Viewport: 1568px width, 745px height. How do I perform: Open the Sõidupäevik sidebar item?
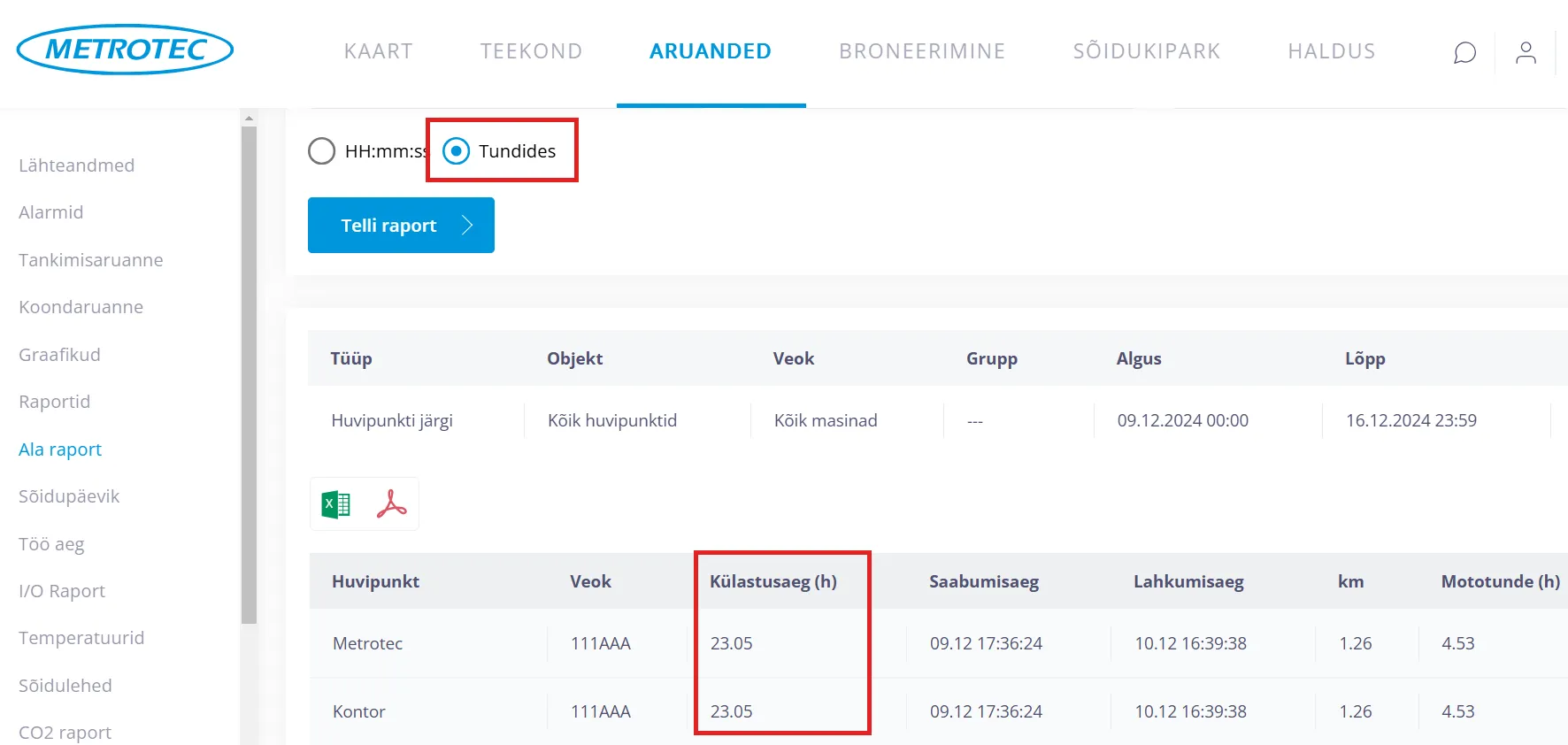click(x=69, y=496)
